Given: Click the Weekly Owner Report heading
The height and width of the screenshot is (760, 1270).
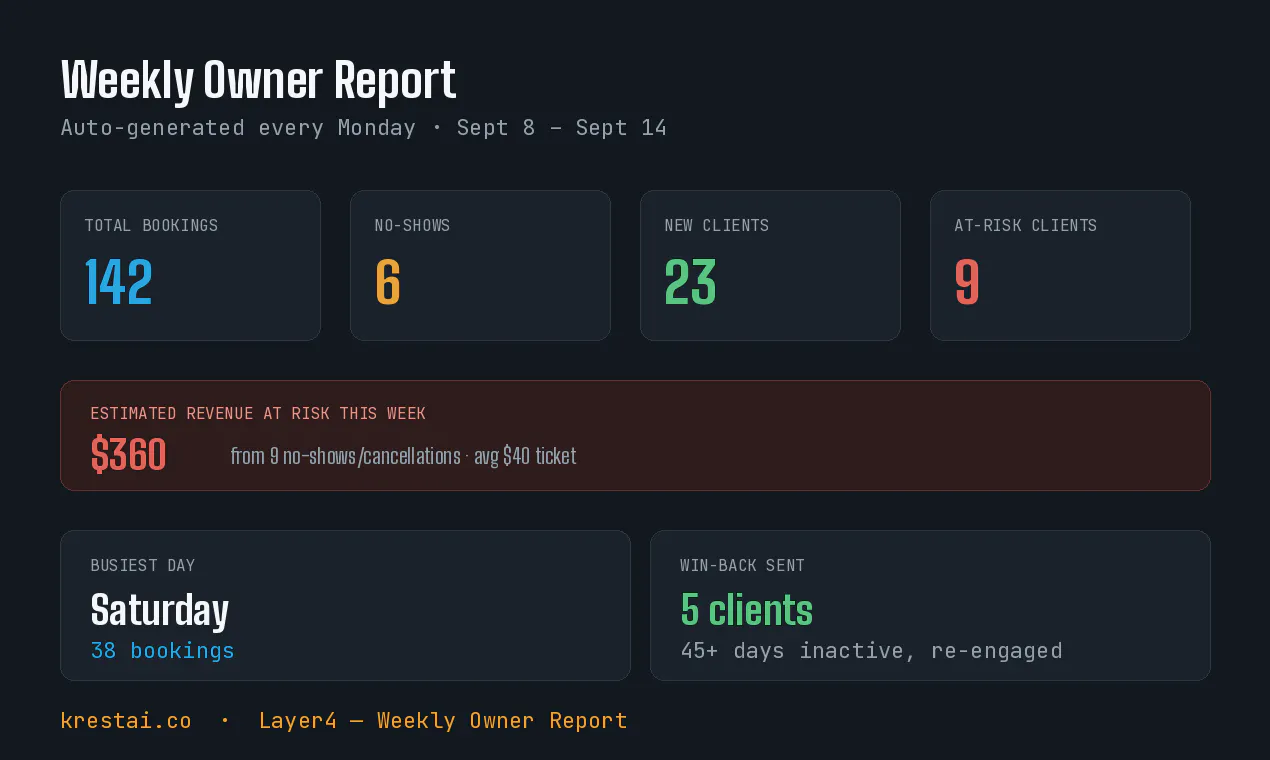Looking at the screenshot, I should [x=258, y=80].
